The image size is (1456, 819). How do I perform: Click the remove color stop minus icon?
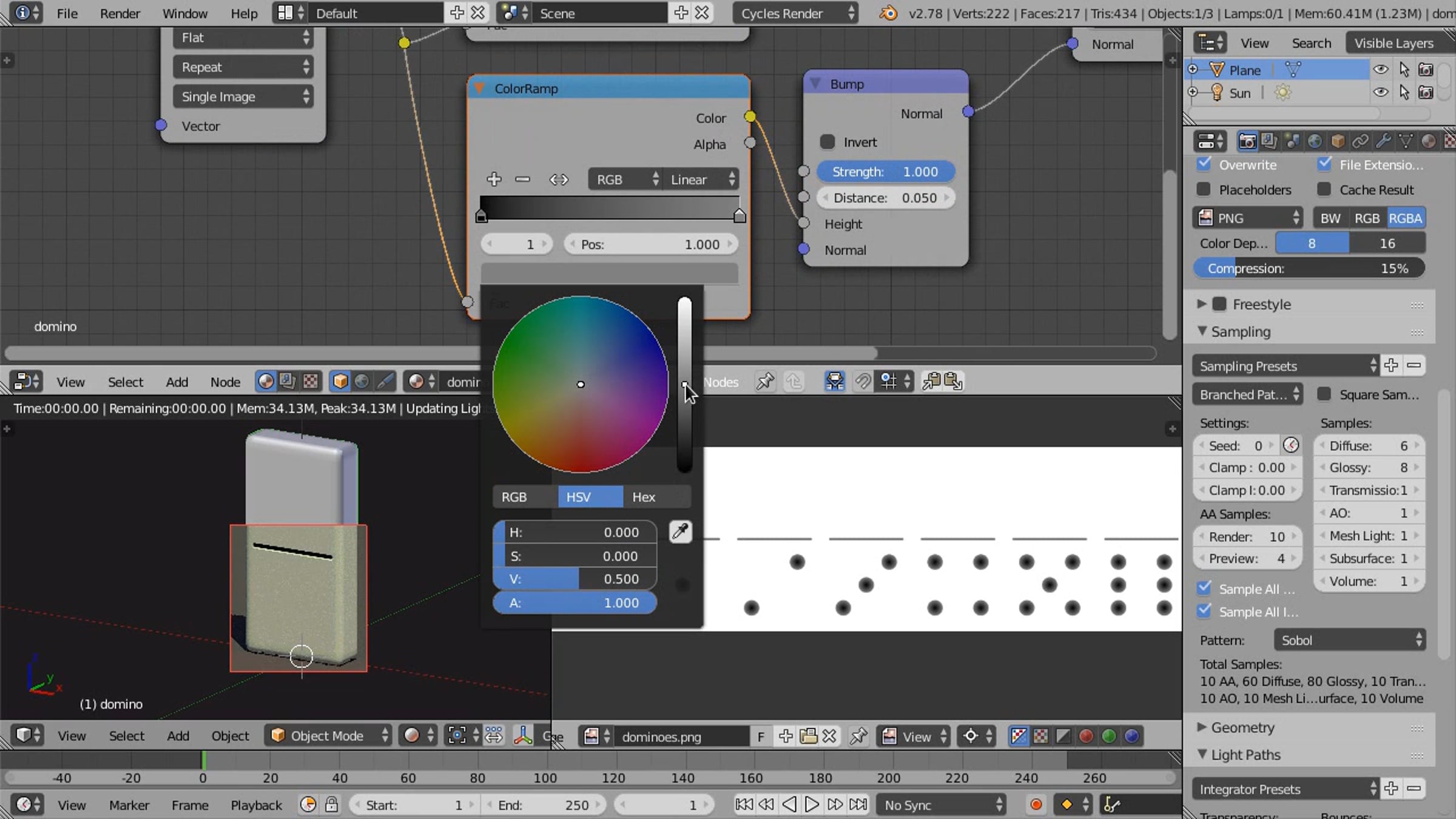pos(522,179)
